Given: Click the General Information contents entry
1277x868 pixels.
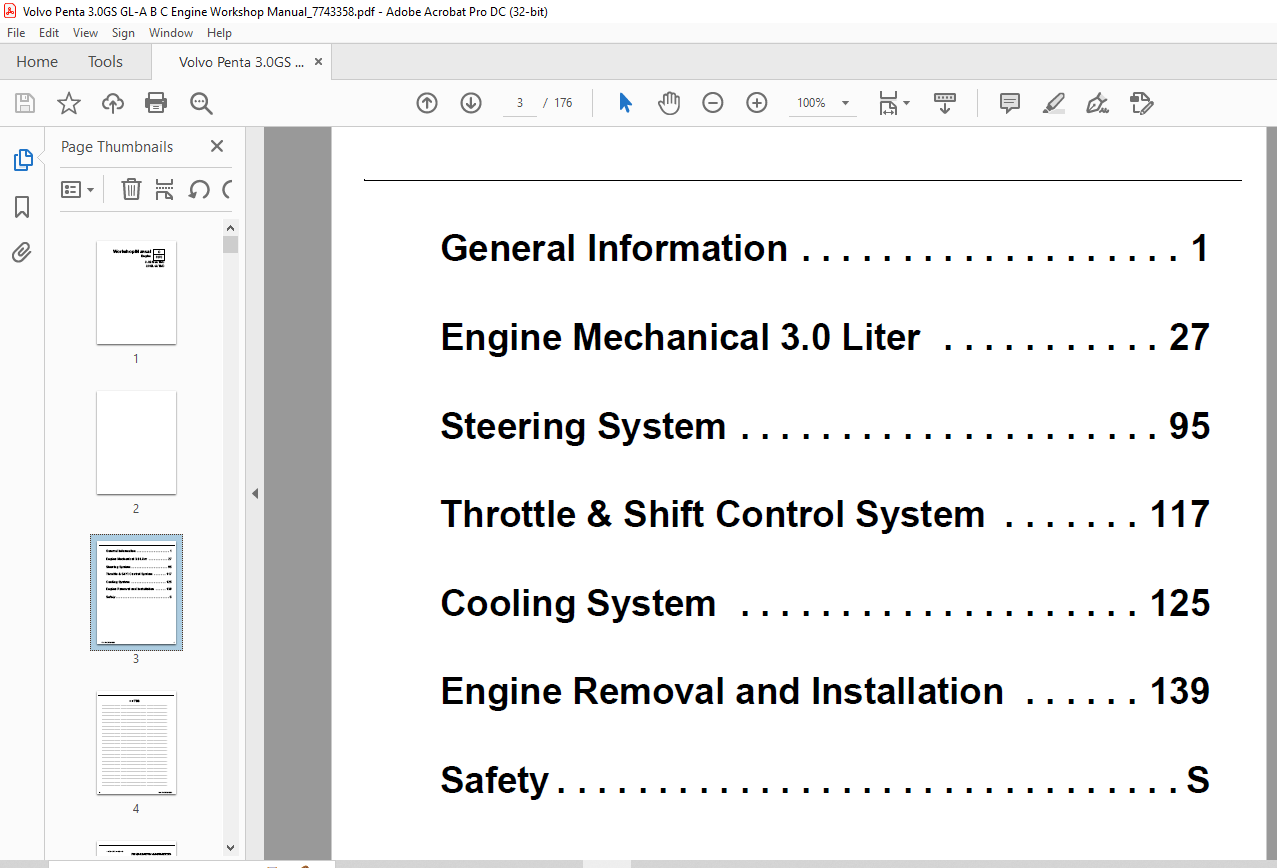Looking at the screenshot, I should (825, 248).
